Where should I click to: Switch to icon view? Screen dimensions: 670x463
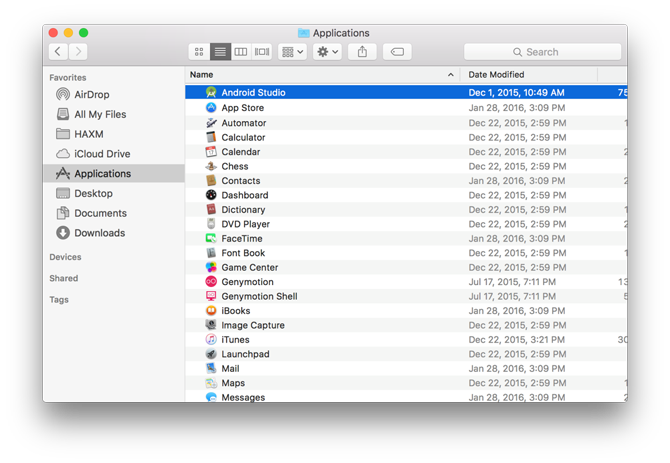tap(199, 52)
